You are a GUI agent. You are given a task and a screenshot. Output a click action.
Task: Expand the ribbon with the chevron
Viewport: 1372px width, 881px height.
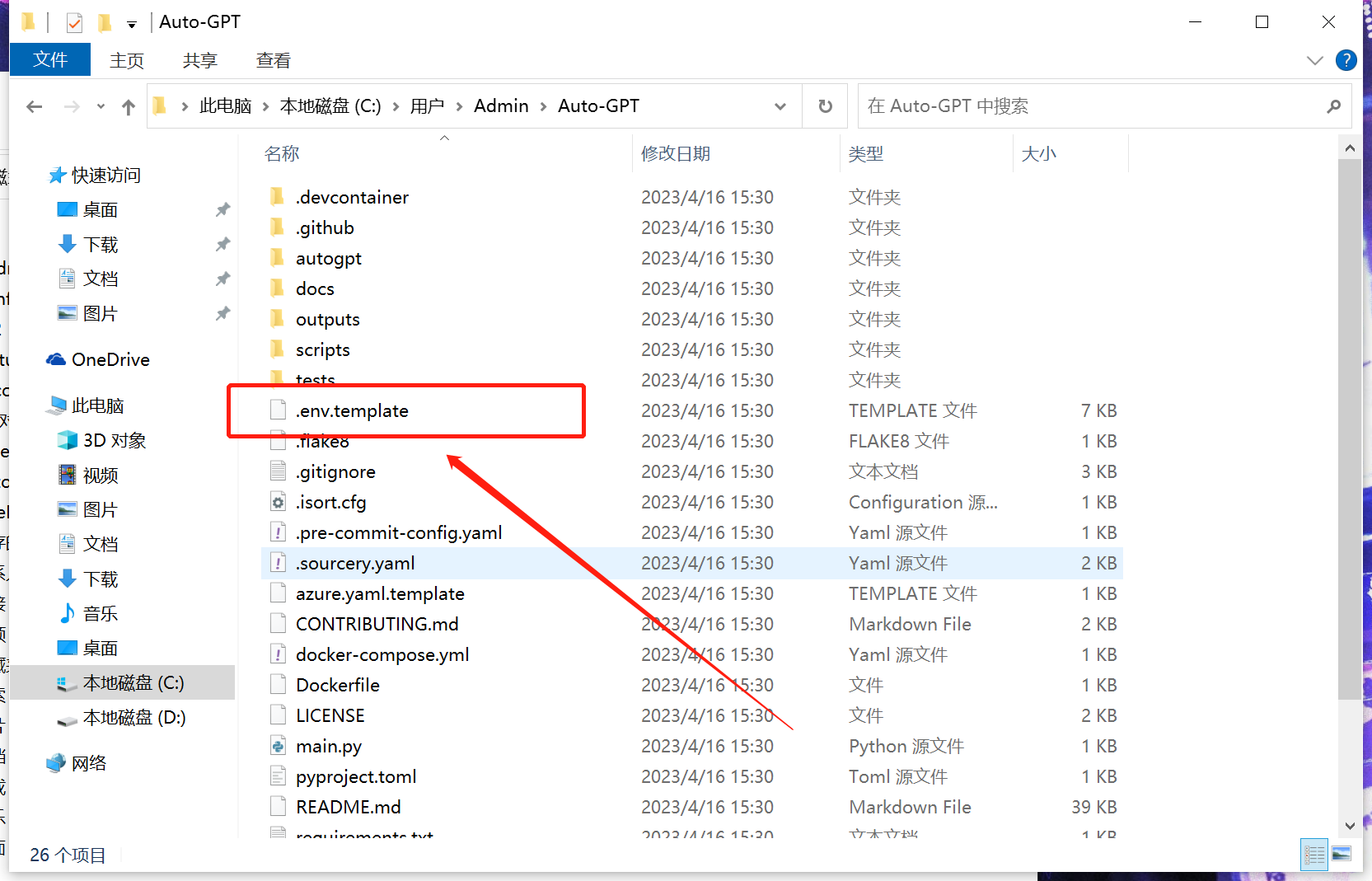coord(1315,60)
